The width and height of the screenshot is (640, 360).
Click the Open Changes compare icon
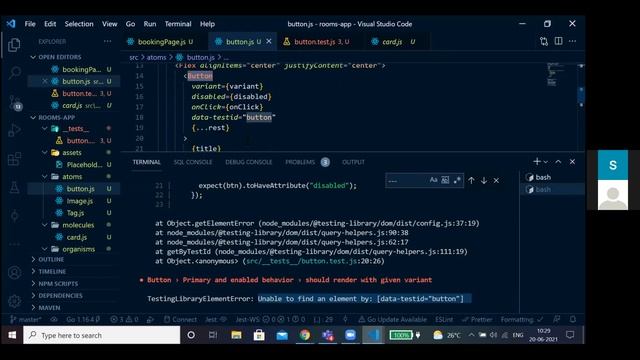click(x=544, y=41)
